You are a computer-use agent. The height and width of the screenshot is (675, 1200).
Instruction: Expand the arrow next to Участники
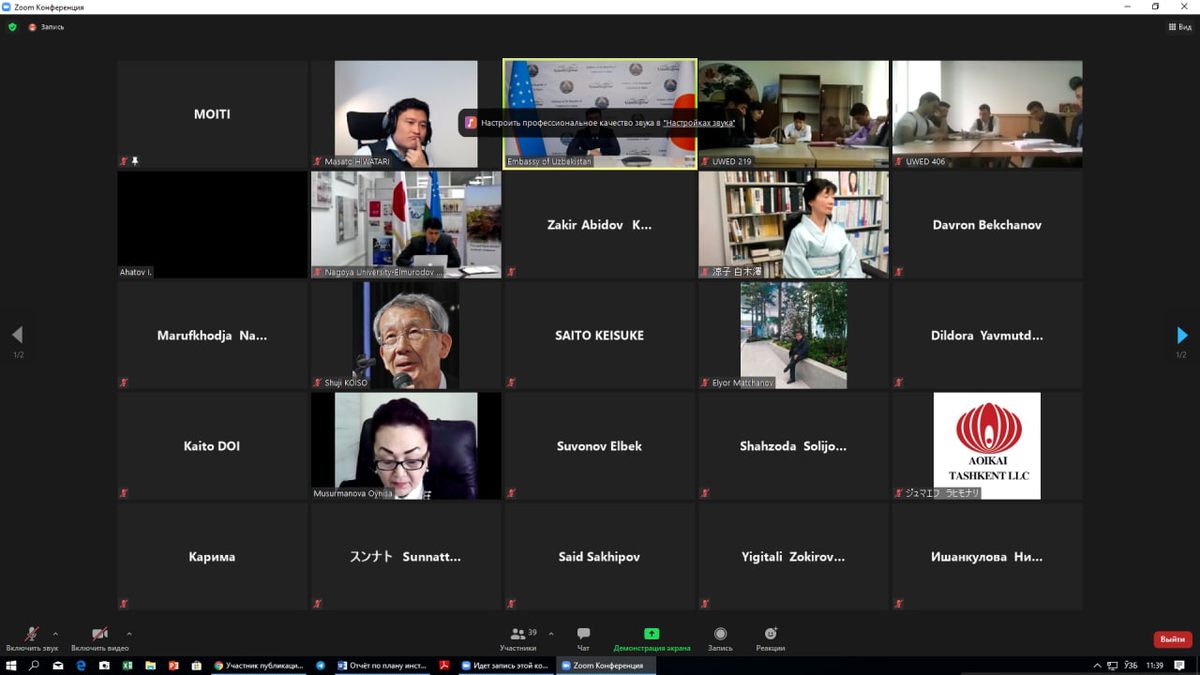point(551,633)
